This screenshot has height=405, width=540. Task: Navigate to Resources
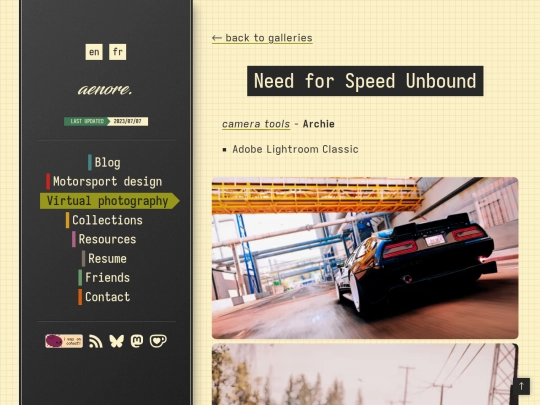pyautogui.click(x=104, y=239)
